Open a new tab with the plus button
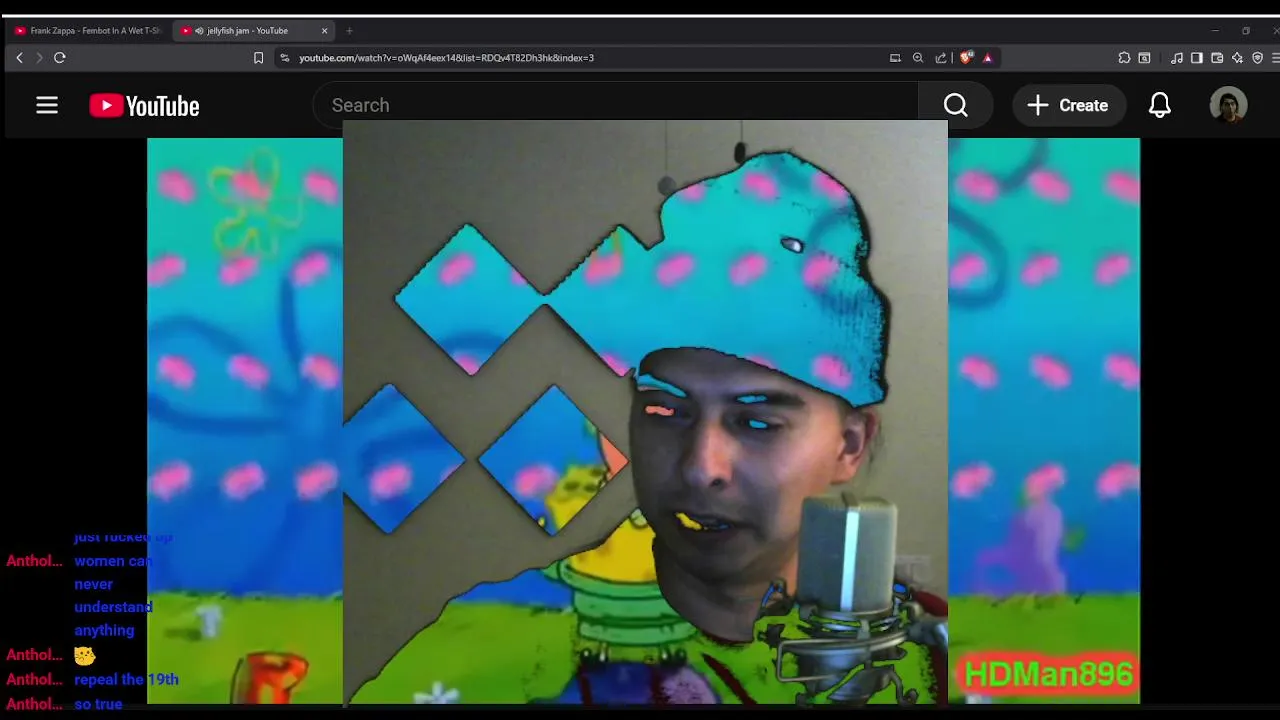The width and height of the screenshot is (1280, 720). click(349, 31)
